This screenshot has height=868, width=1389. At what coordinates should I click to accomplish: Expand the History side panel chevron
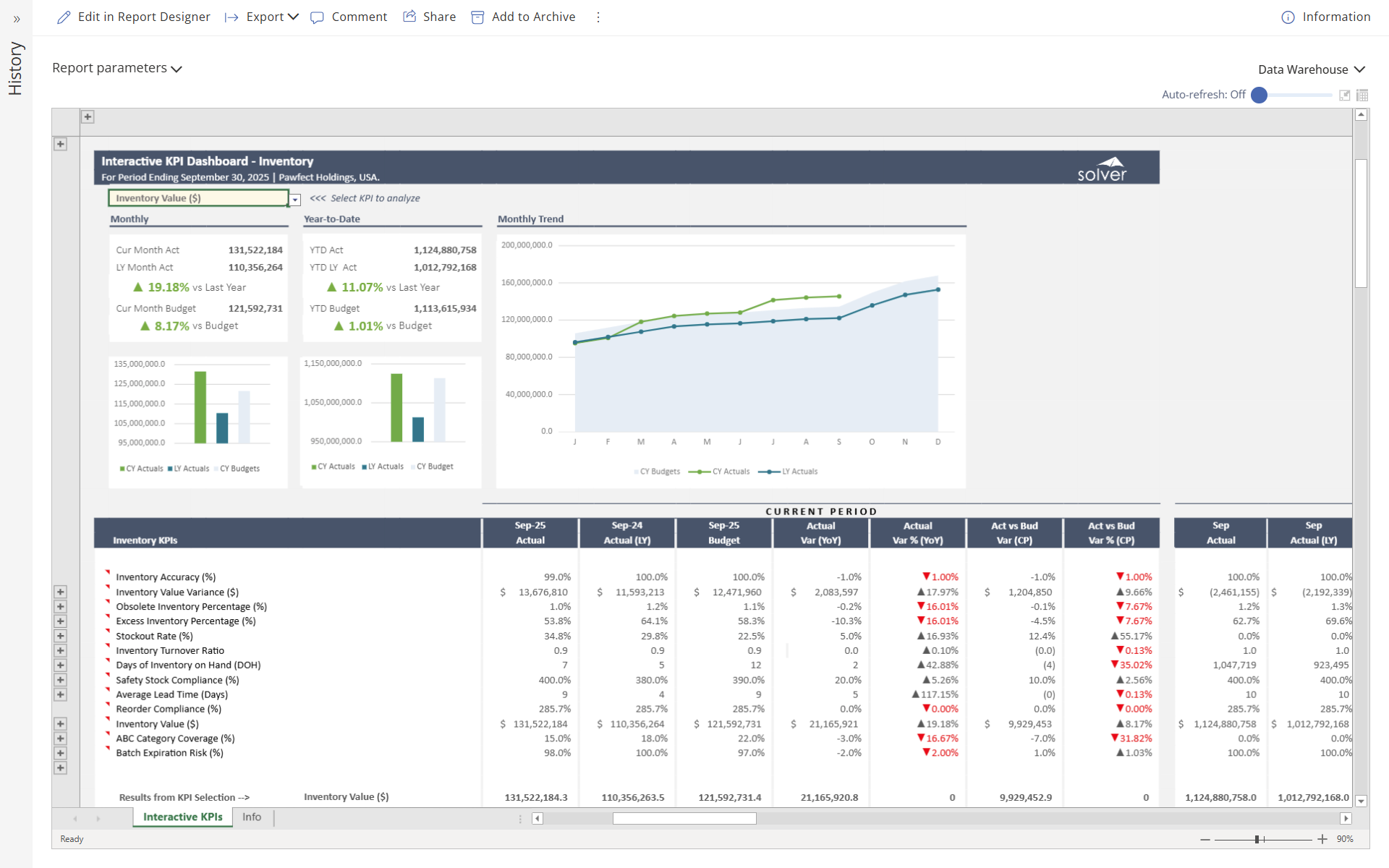[17, 20]
